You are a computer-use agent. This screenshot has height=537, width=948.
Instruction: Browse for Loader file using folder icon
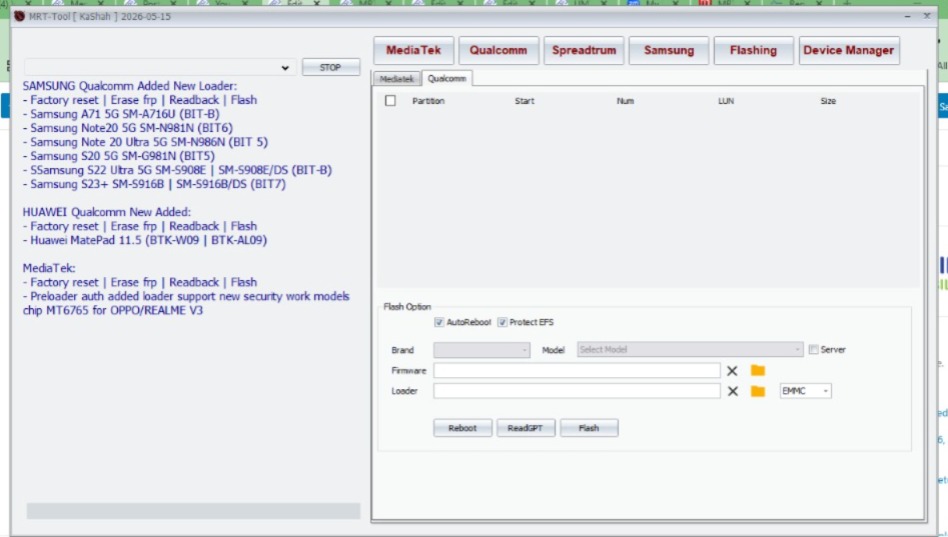[758, 391]
